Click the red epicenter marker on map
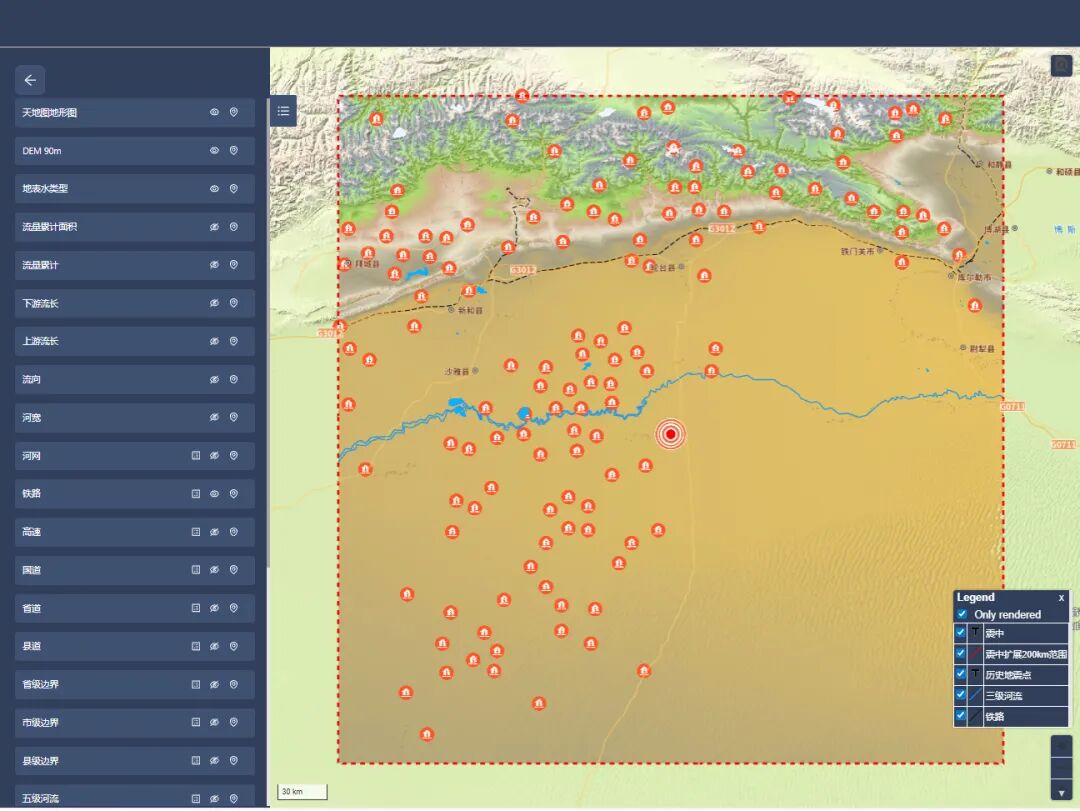 671,434
